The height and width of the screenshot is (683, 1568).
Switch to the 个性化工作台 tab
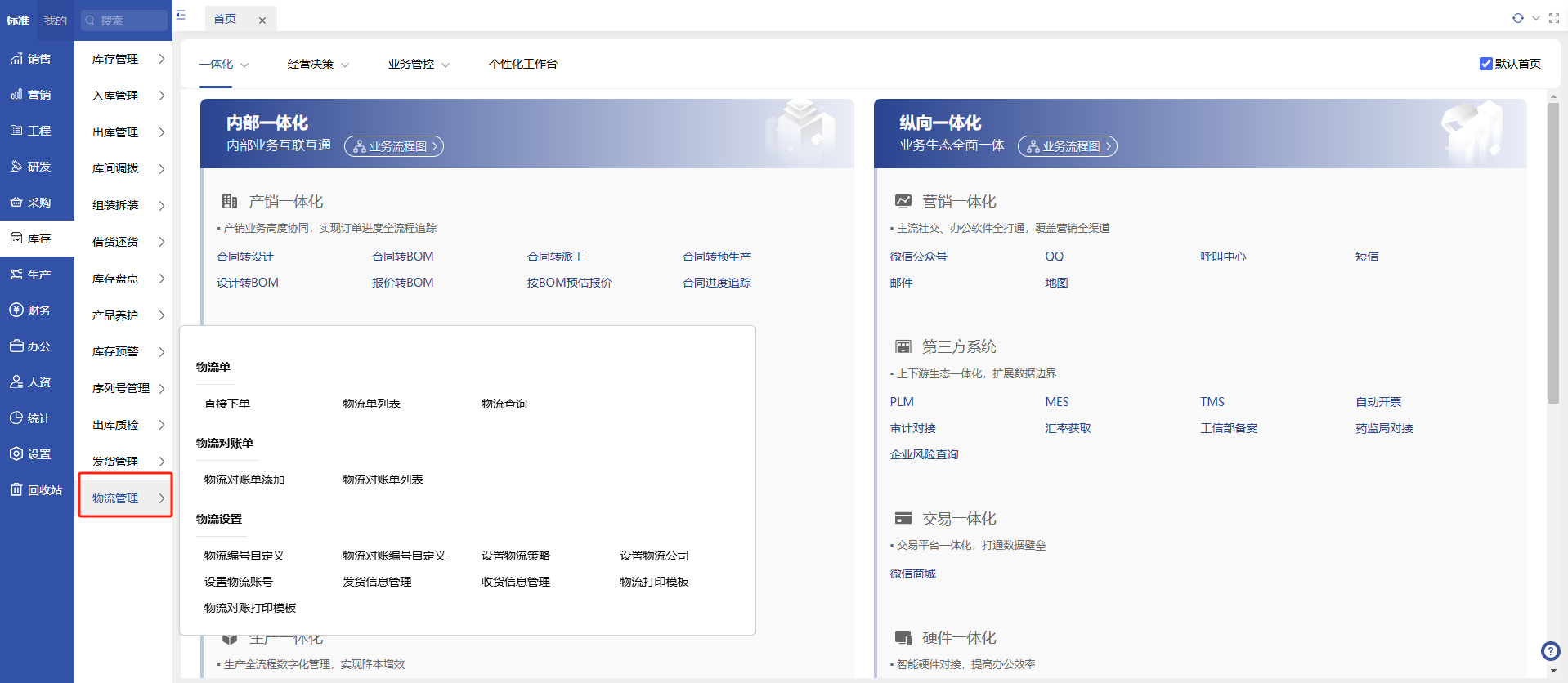pos(523,64)
